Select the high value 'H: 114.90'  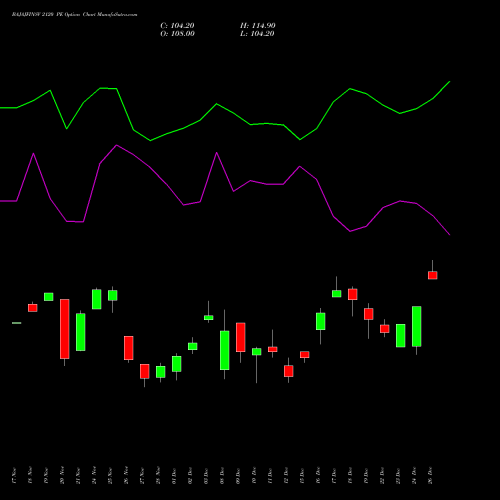(257, 26)
